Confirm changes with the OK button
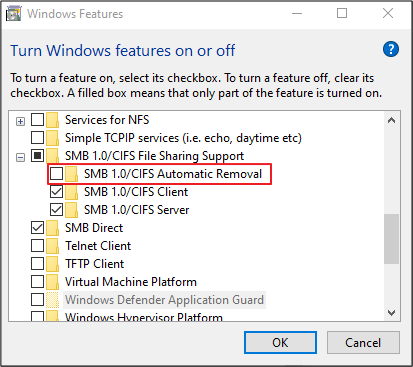 pos(280,342)
